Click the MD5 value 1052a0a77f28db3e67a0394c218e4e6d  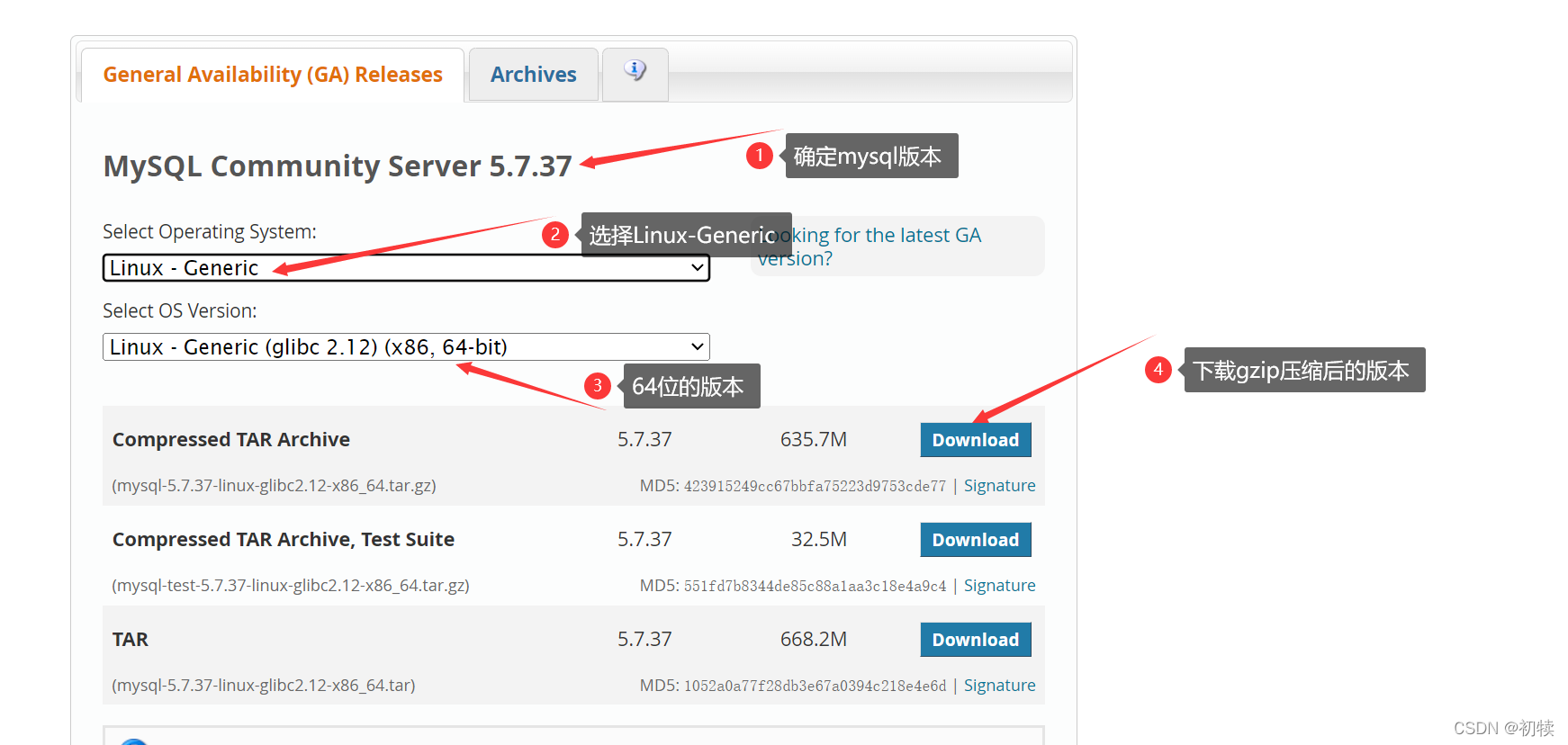click(815, 687)
